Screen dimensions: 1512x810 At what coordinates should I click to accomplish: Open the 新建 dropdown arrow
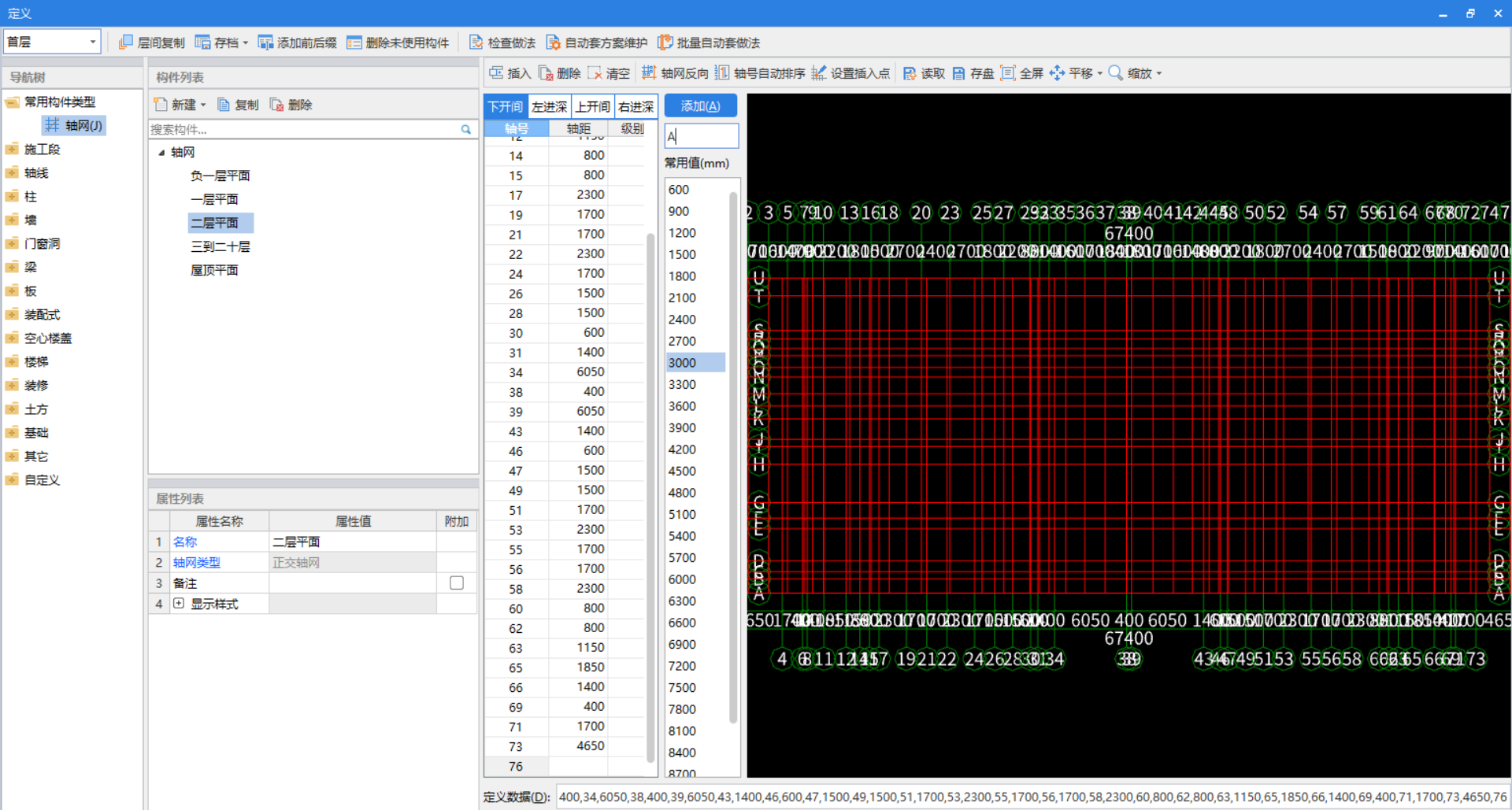[x=203, y=105]
